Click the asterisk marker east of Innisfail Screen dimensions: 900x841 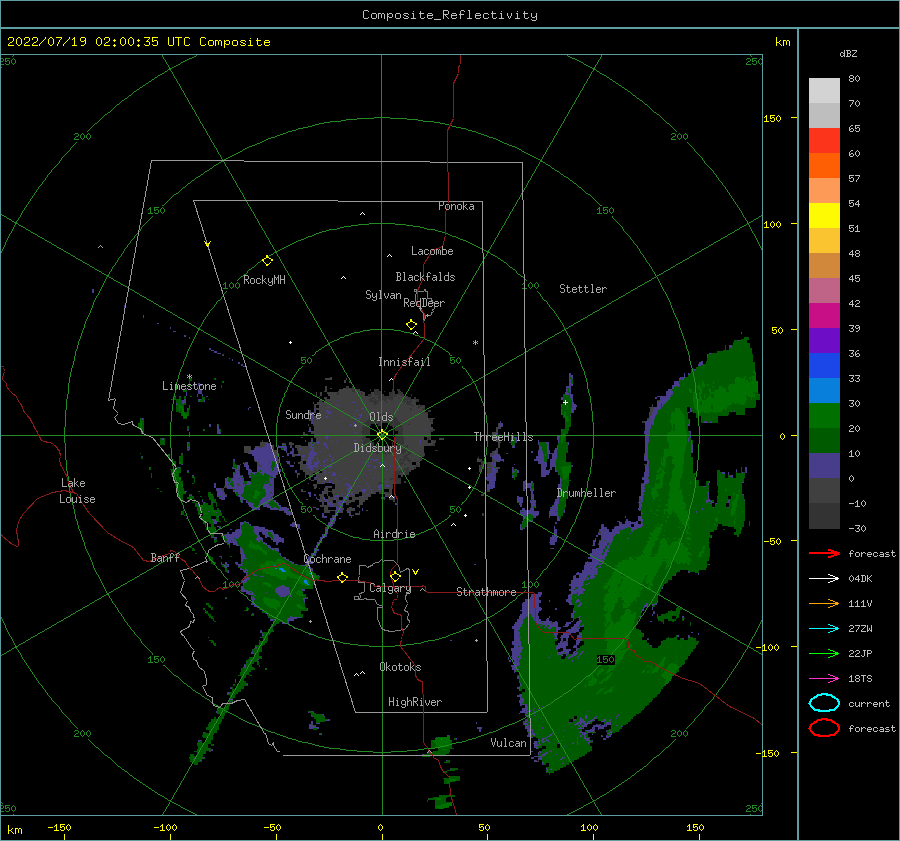tap(475, 343)
